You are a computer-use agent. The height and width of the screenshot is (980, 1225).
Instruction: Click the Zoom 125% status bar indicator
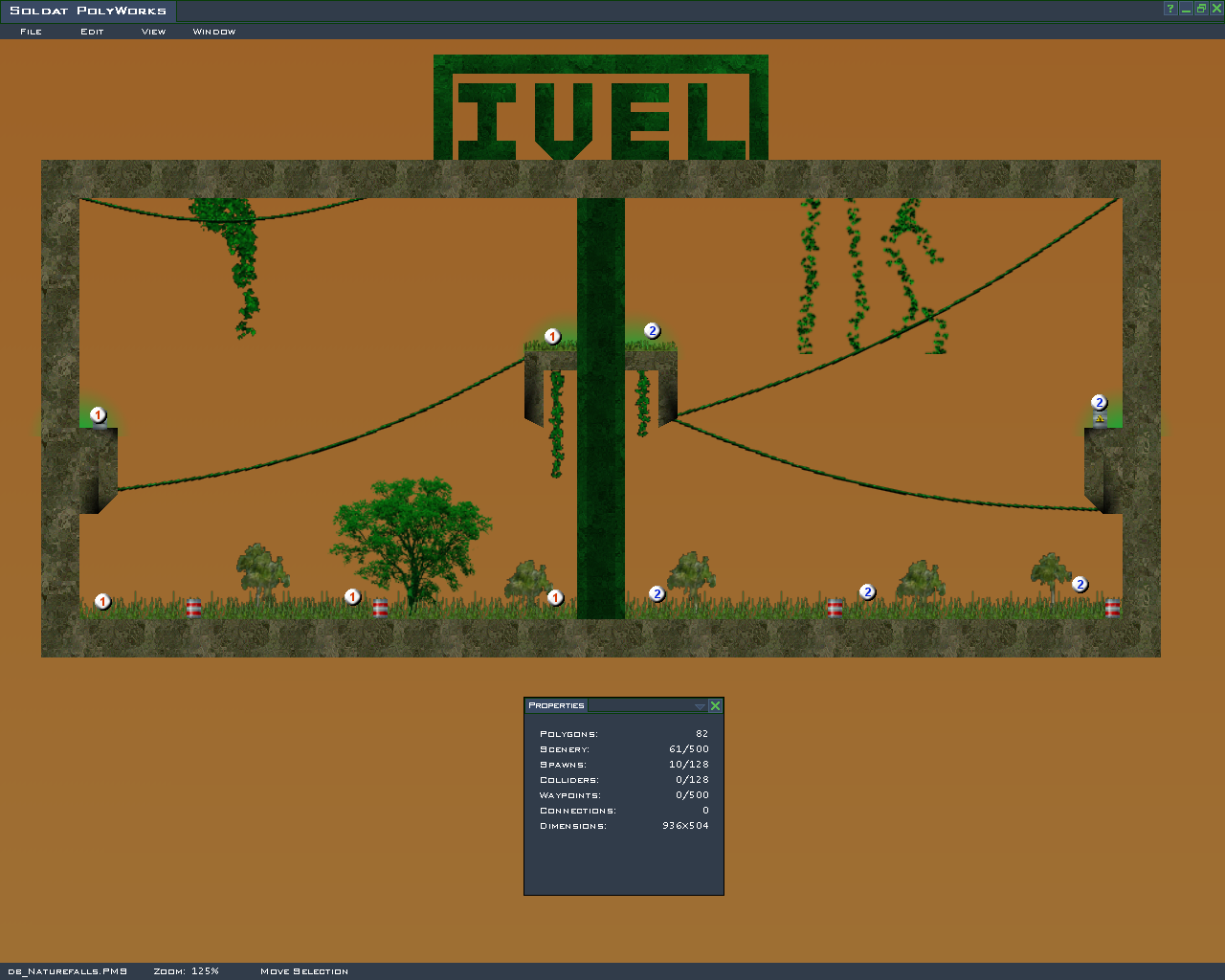click(187, 971)
